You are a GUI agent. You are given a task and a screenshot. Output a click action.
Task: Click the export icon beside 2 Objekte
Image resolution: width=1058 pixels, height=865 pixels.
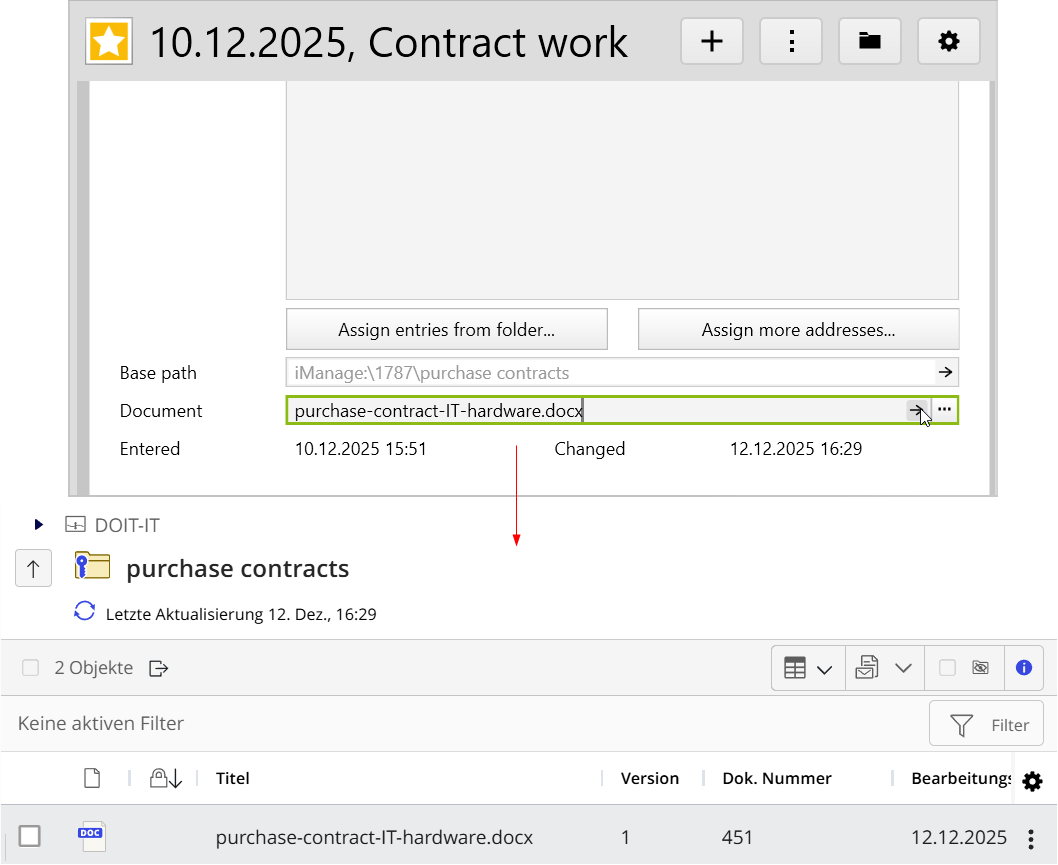coord(159,668)
